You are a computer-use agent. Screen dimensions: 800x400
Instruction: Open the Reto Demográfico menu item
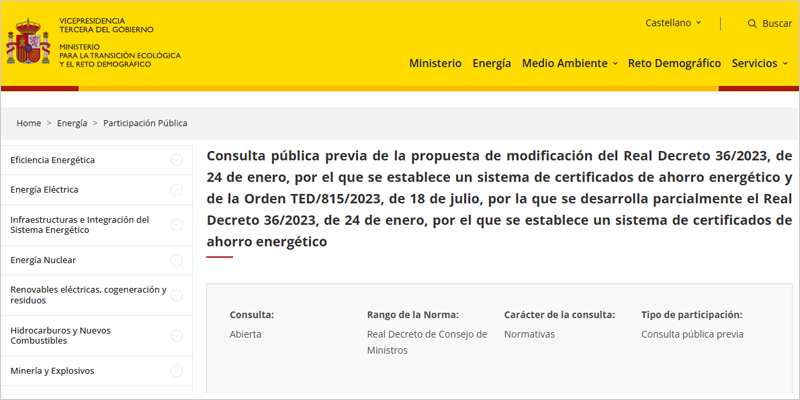pyautogui.click(x=674, y=63)
